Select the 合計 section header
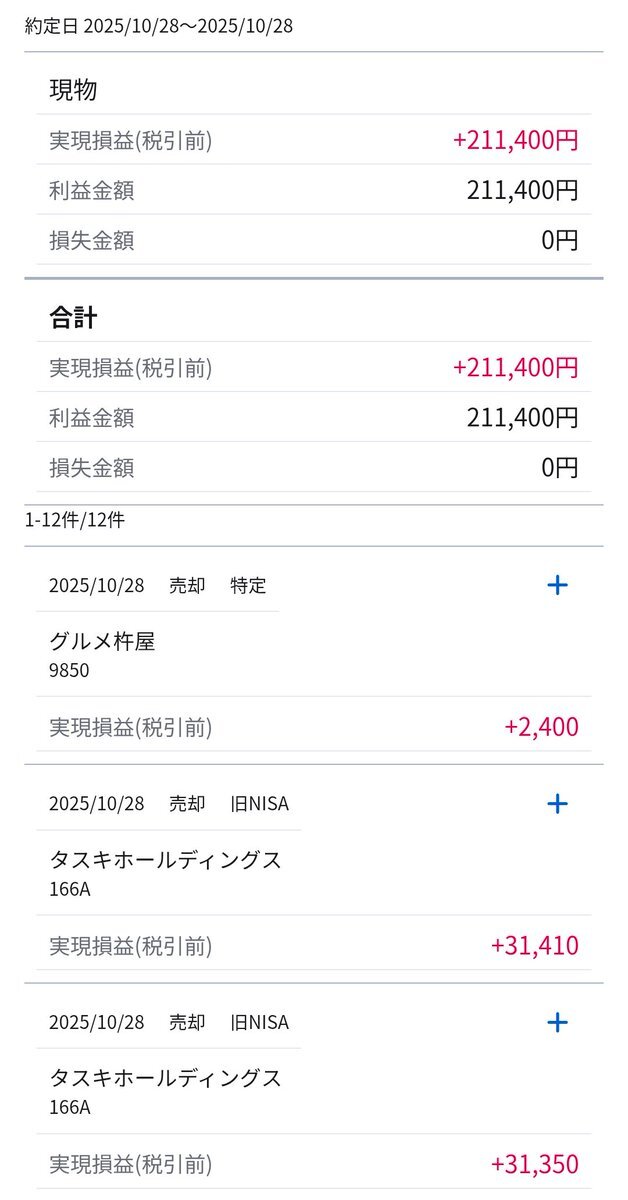 [73, 318]
